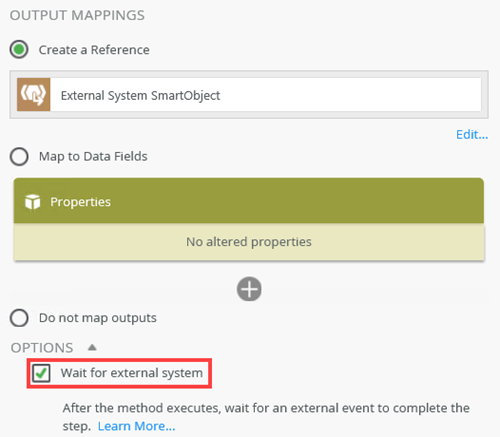
Task: Click the Properties box icon
Action: pos(33,202)
